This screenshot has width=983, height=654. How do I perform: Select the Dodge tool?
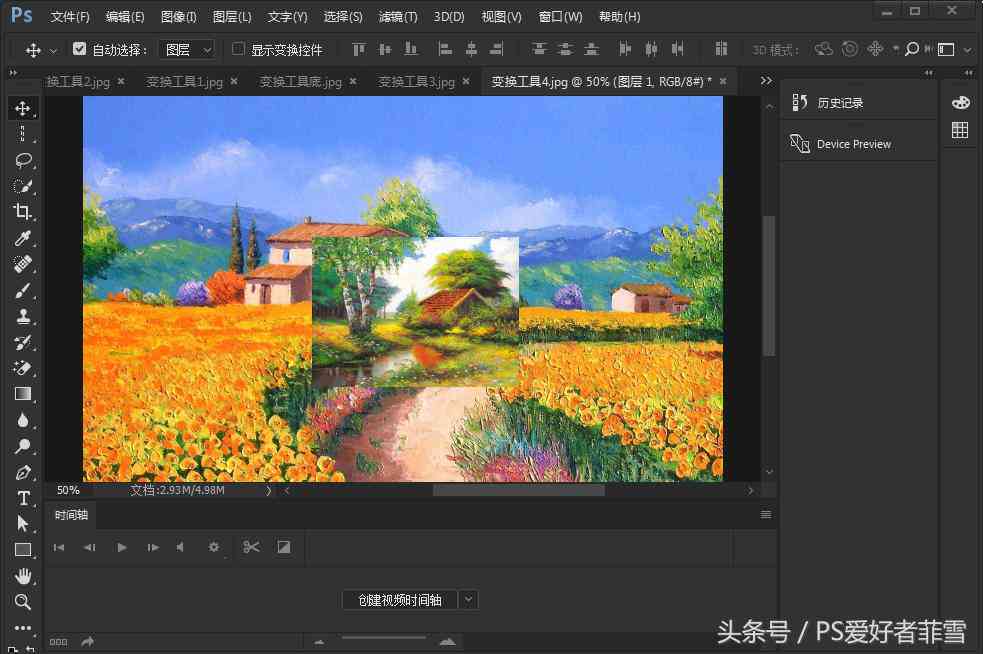point(23,446)
